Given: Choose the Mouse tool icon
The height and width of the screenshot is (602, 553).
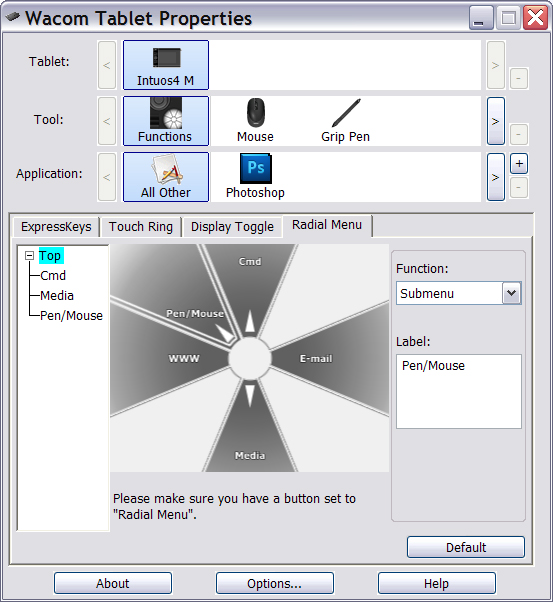Looking at the screenshot, I should pos(255,121).
